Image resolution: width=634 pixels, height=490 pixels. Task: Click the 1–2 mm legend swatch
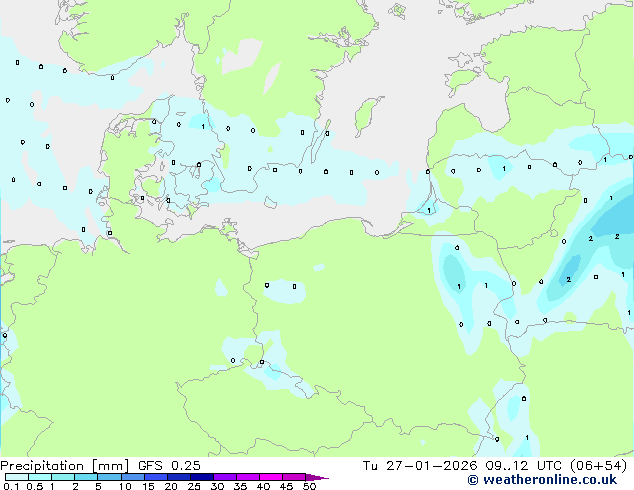click(x=63, y=477)
